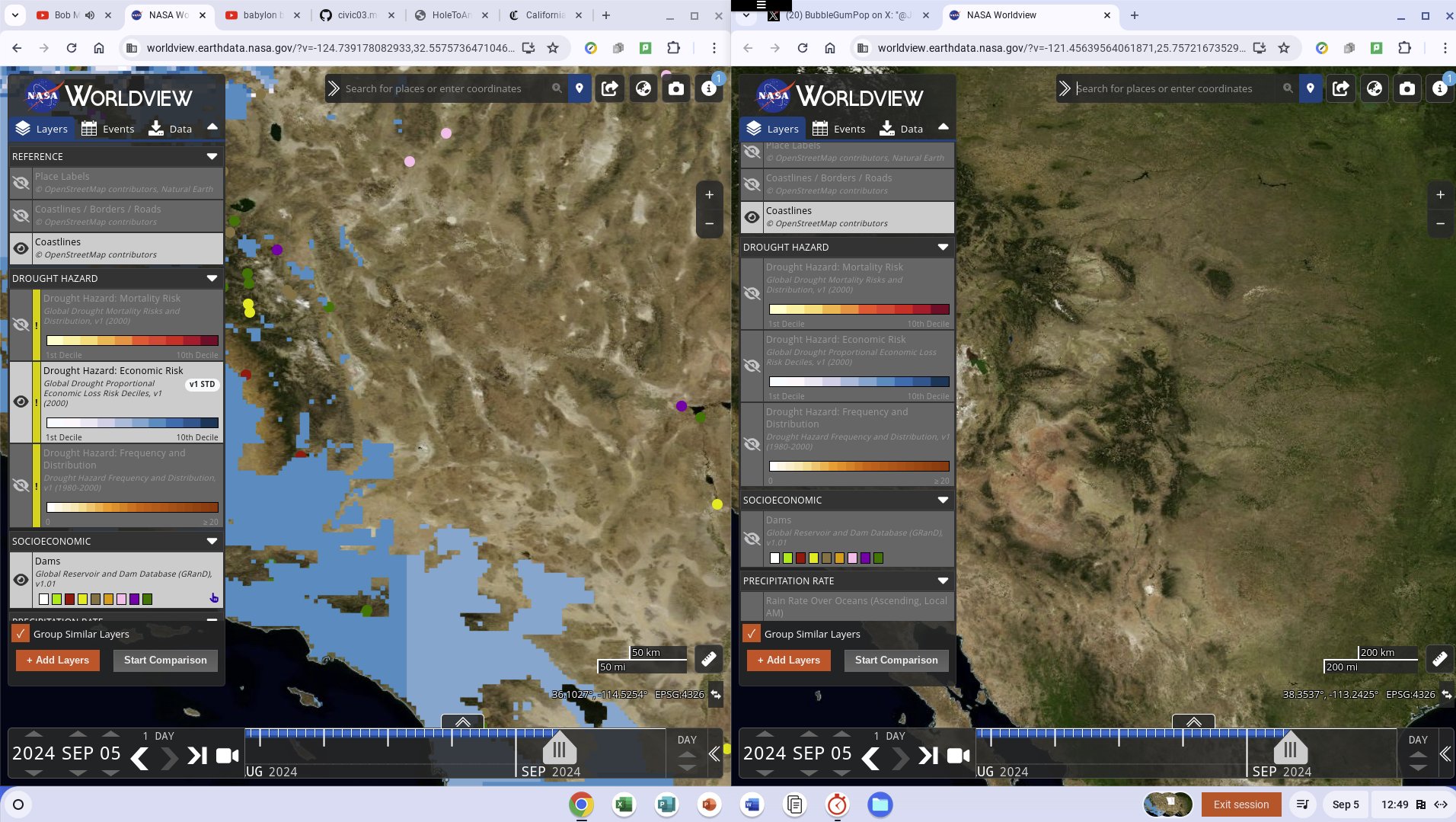Click animation video camera icon in left timeline
The image size is (1456, 822).
[227, 756]
